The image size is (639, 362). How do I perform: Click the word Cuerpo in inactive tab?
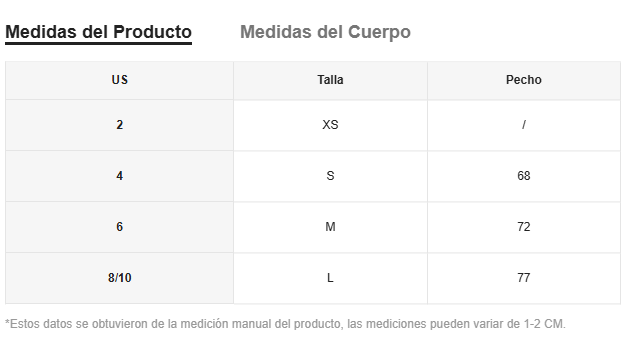click(379, 33)
